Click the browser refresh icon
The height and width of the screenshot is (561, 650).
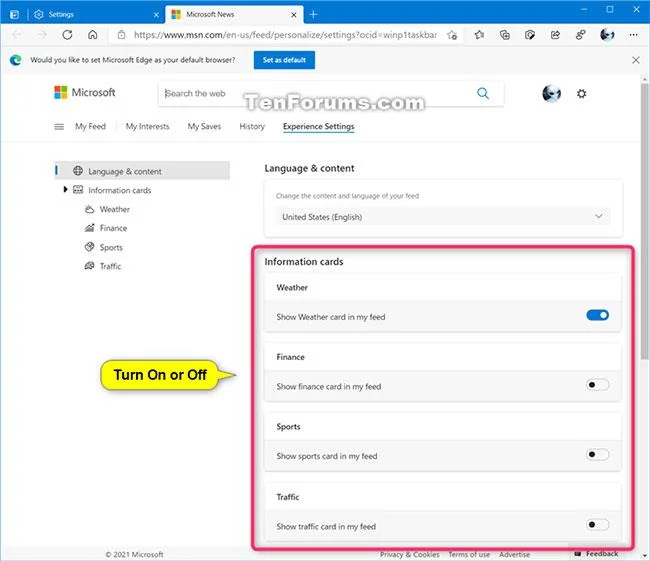[67, 35]
